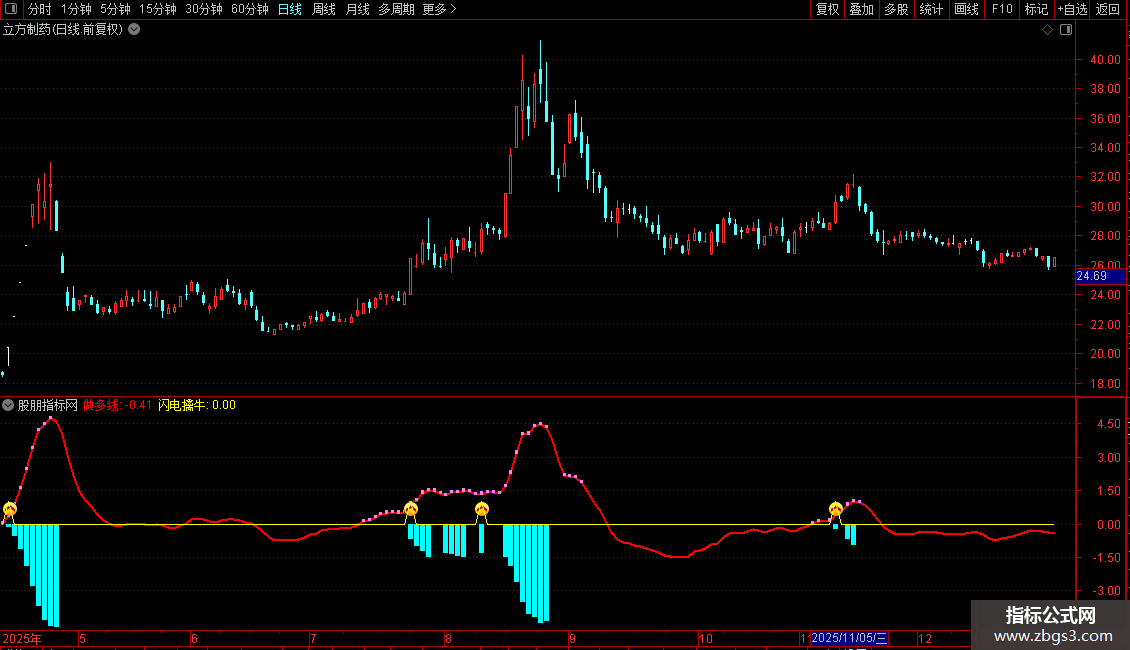The height and width of the screenshot is (650, 1130).
Task: Click the panel layout icon at top-left
Action: pyautogui.click(x=11, y=9)
